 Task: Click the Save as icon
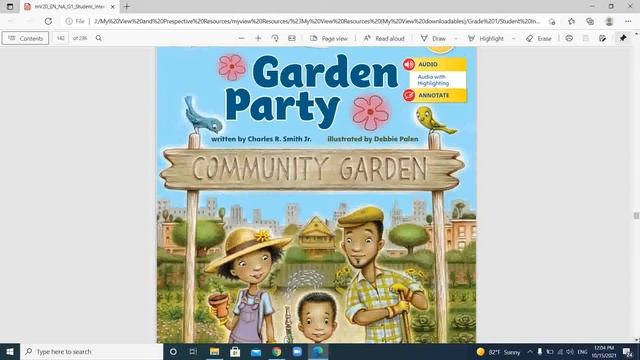(x=602, y=38)
